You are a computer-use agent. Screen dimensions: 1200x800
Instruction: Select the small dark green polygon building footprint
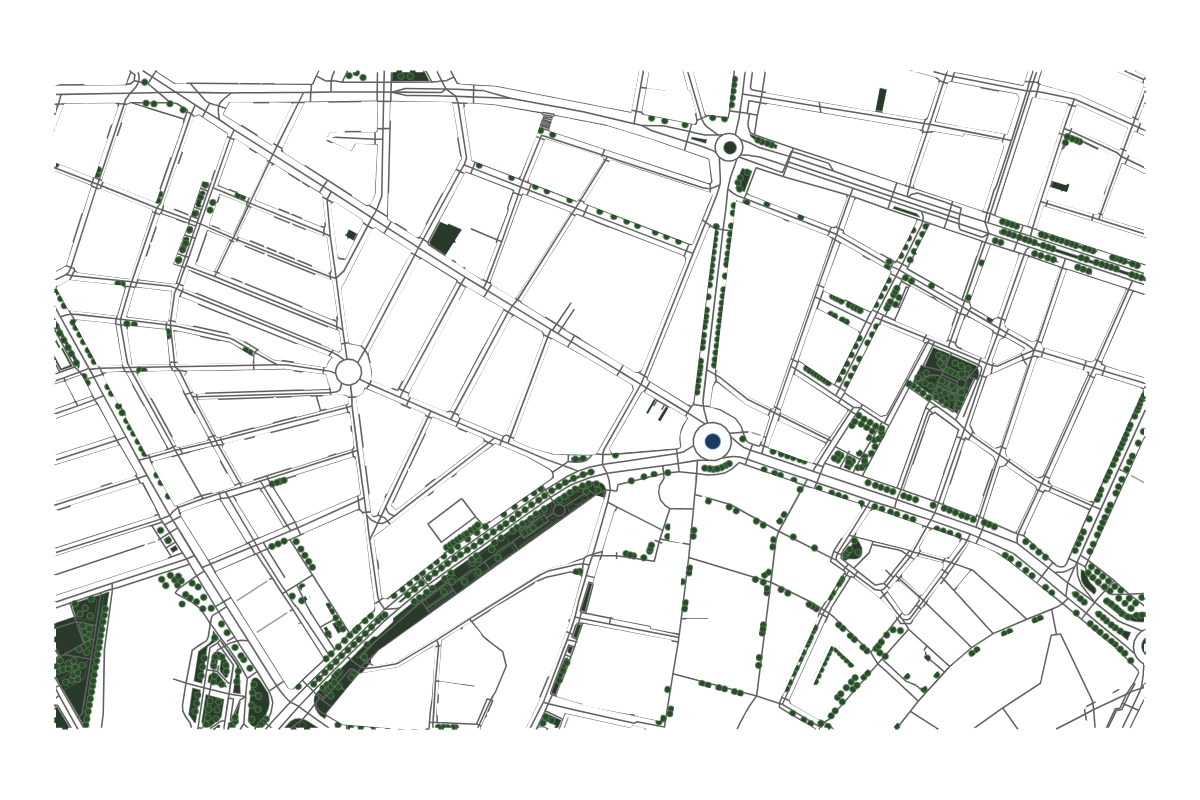coord(444,238)
